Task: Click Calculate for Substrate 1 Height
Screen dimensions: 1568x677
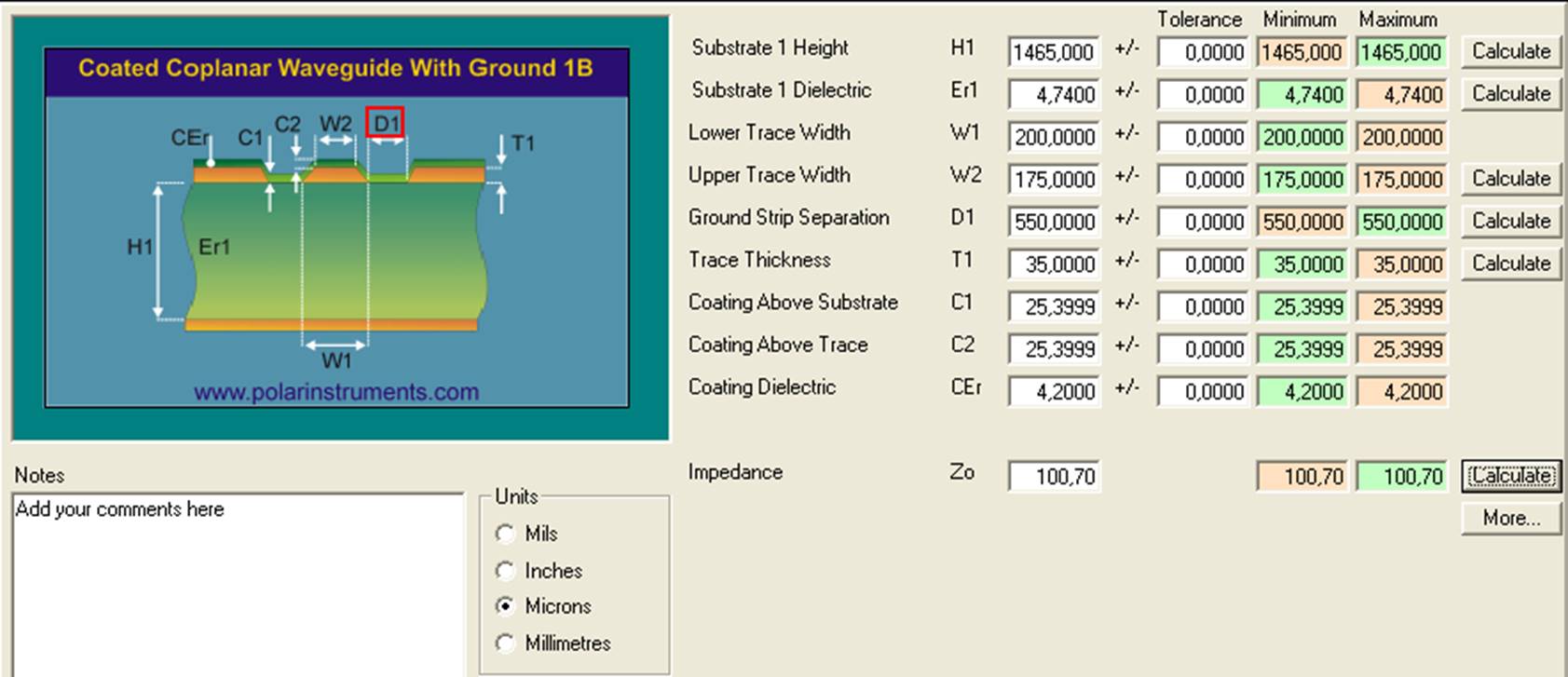Action: pos(1510,51)
